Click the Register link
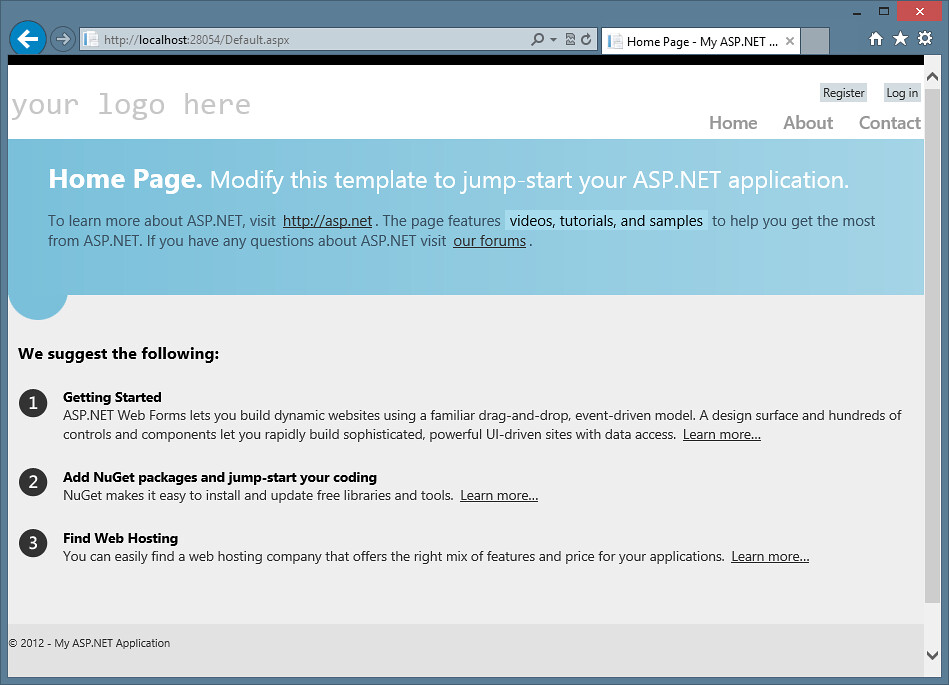949x685 pixels. pyautogui.click(x=843, y=93)
